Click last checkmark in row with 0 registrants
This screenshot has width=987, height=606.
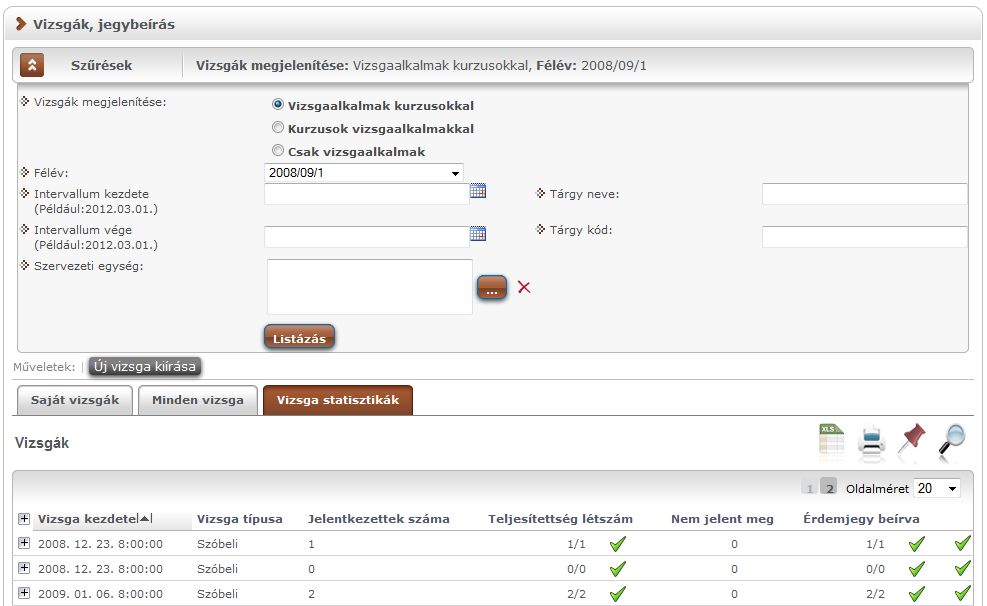pos(962,569)
